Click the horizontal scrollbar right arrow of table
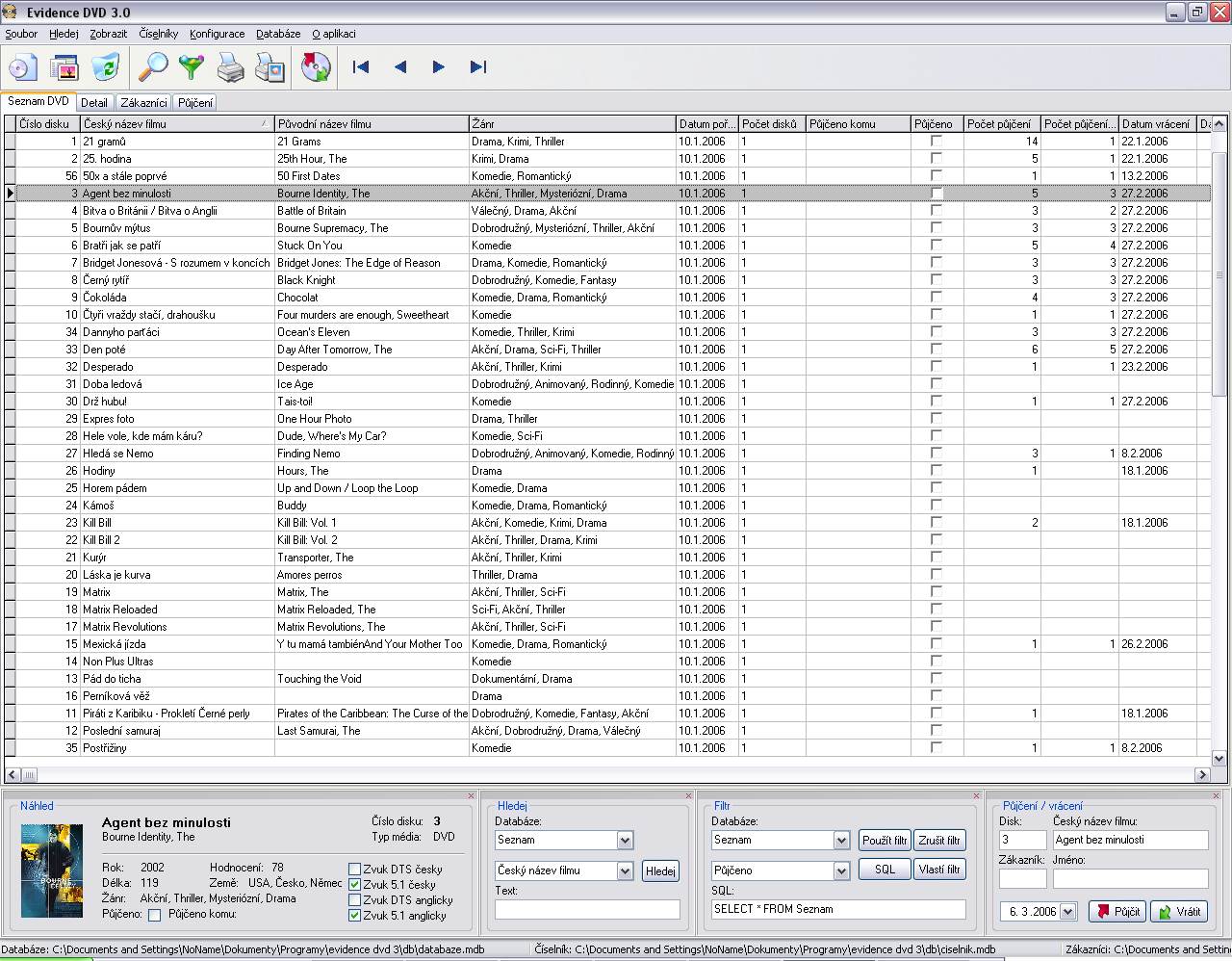1232x961 pixels. coord(1202,775)
